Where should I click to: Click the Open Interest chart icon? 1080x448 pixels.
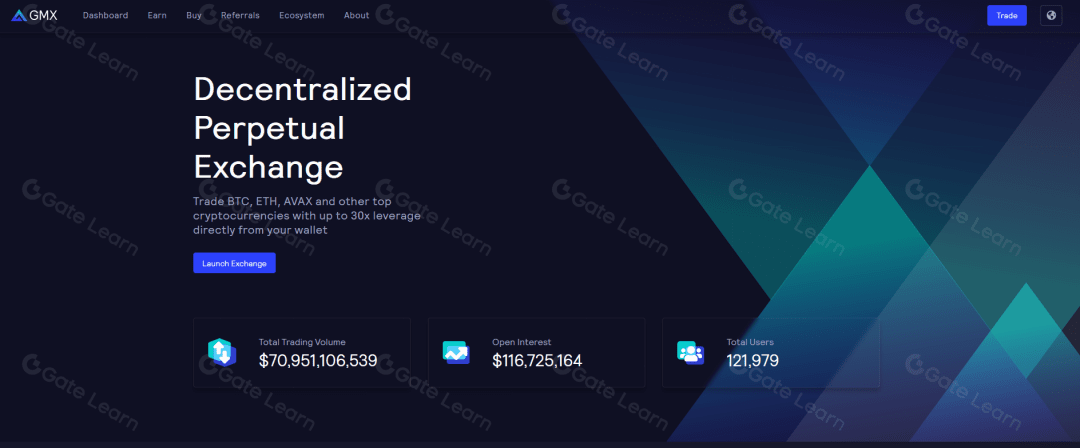coord(456,352)
